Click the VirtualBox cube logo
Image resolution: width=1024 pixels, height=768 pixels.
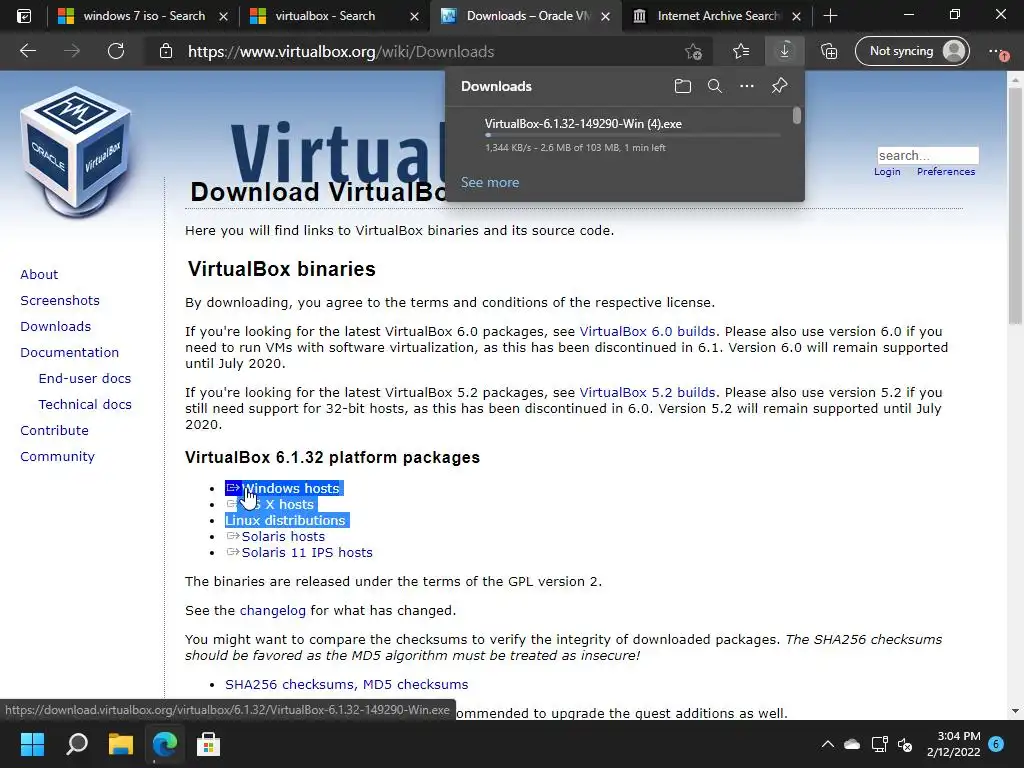(76, 152)
